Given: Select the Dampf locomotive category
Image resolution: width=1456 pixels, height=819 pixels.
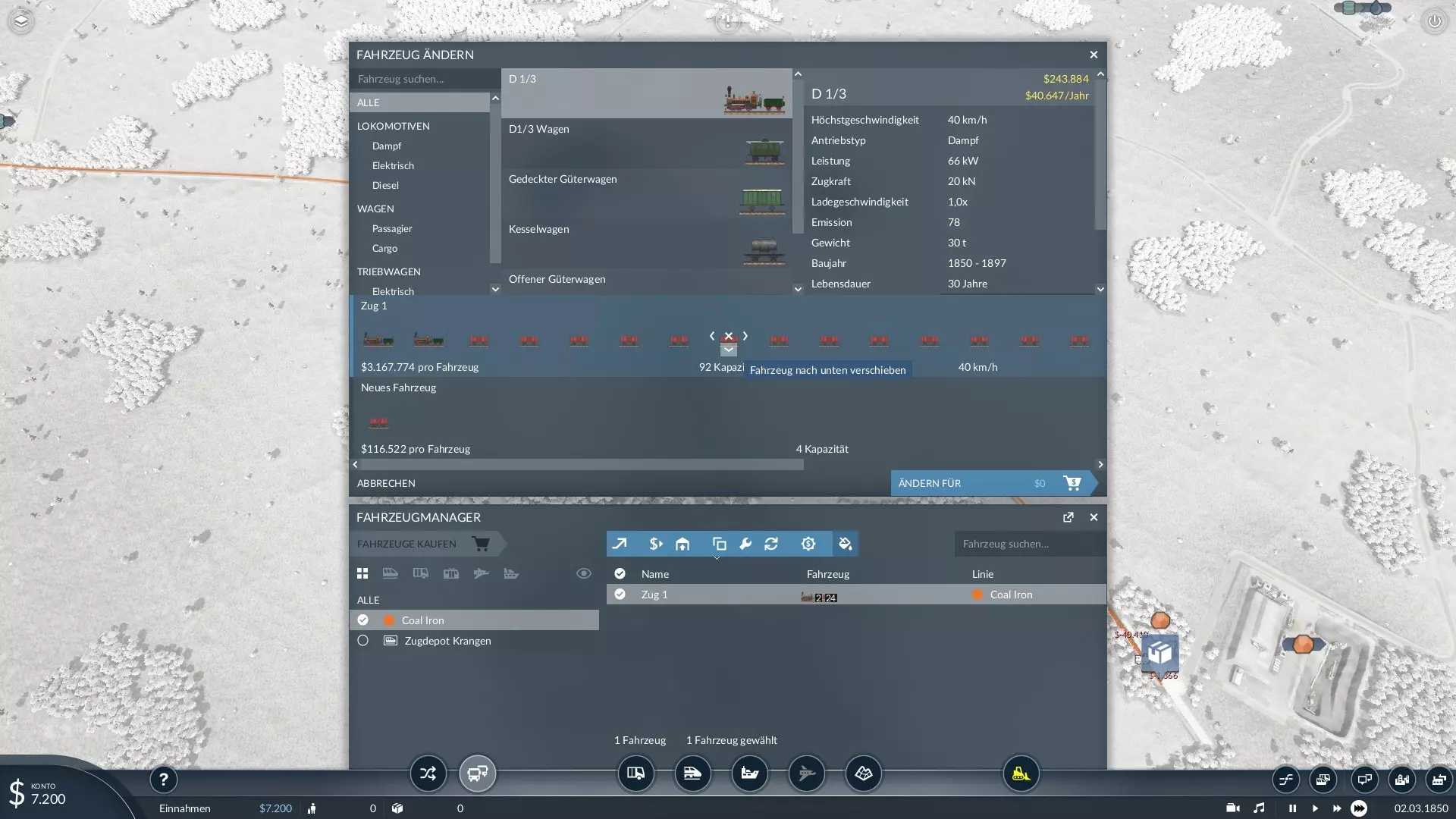Looking at the screenshot, I should (x=387, y=146).
